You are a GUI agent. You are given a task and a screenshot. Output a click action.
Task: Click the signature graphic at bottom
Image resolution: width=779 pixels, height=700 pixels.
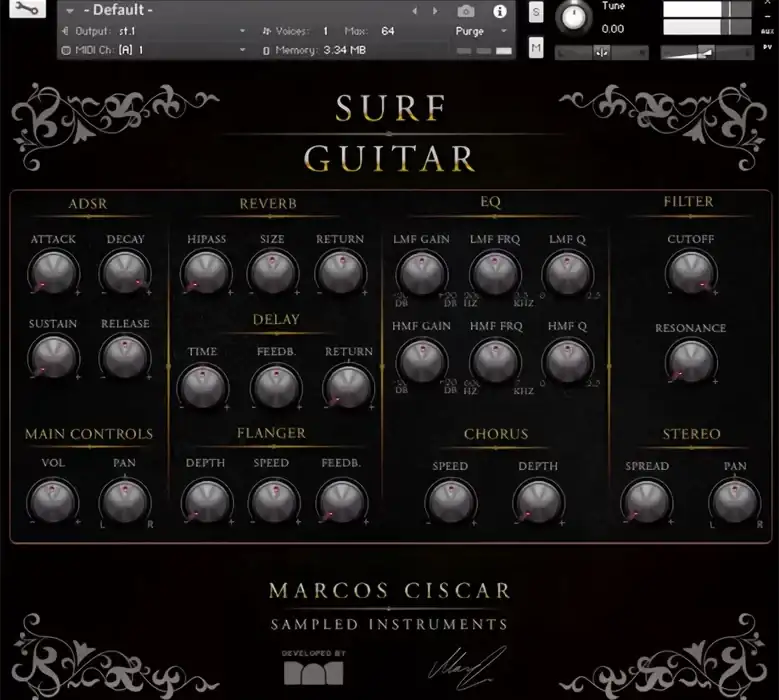click(x=467, y=668)
